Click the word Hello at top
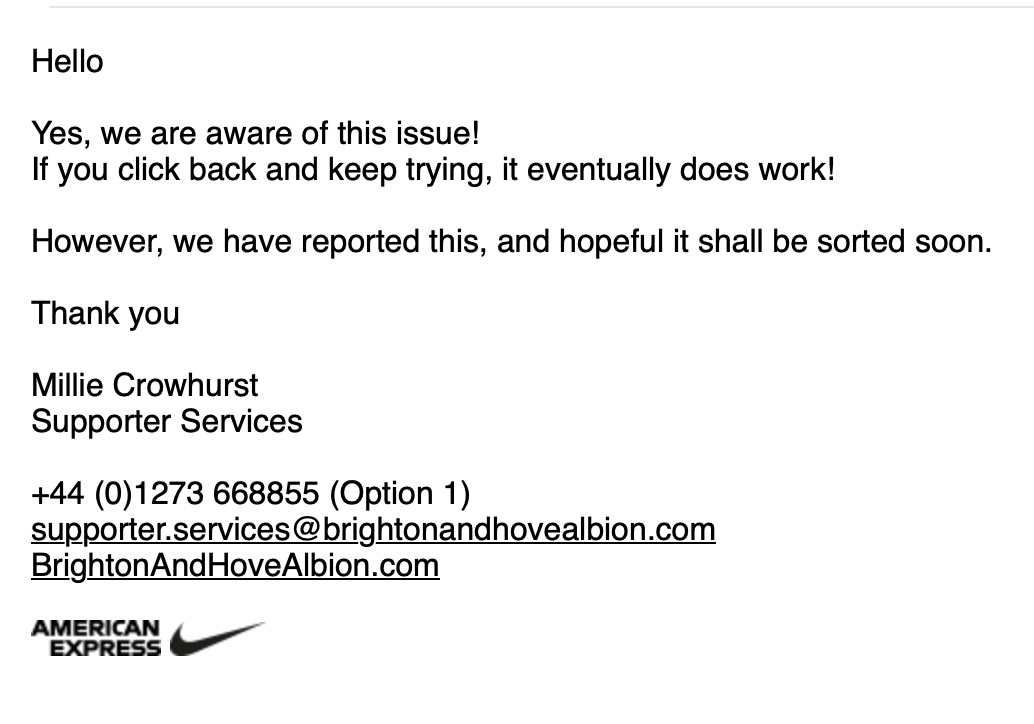This screenshot has height=724, width=1034. pos(67,62)
